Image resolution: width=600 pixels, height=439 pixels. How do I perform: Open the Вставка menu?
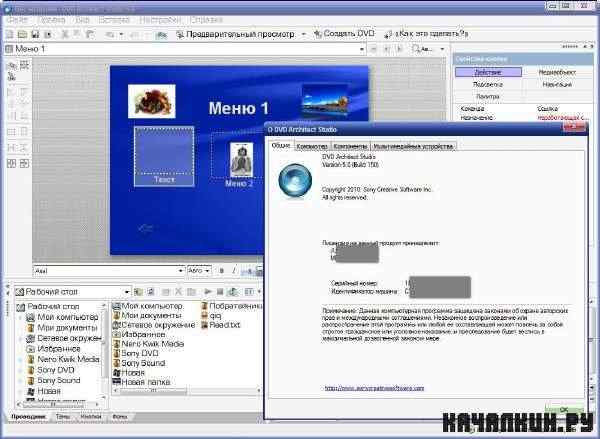point(114,20)
